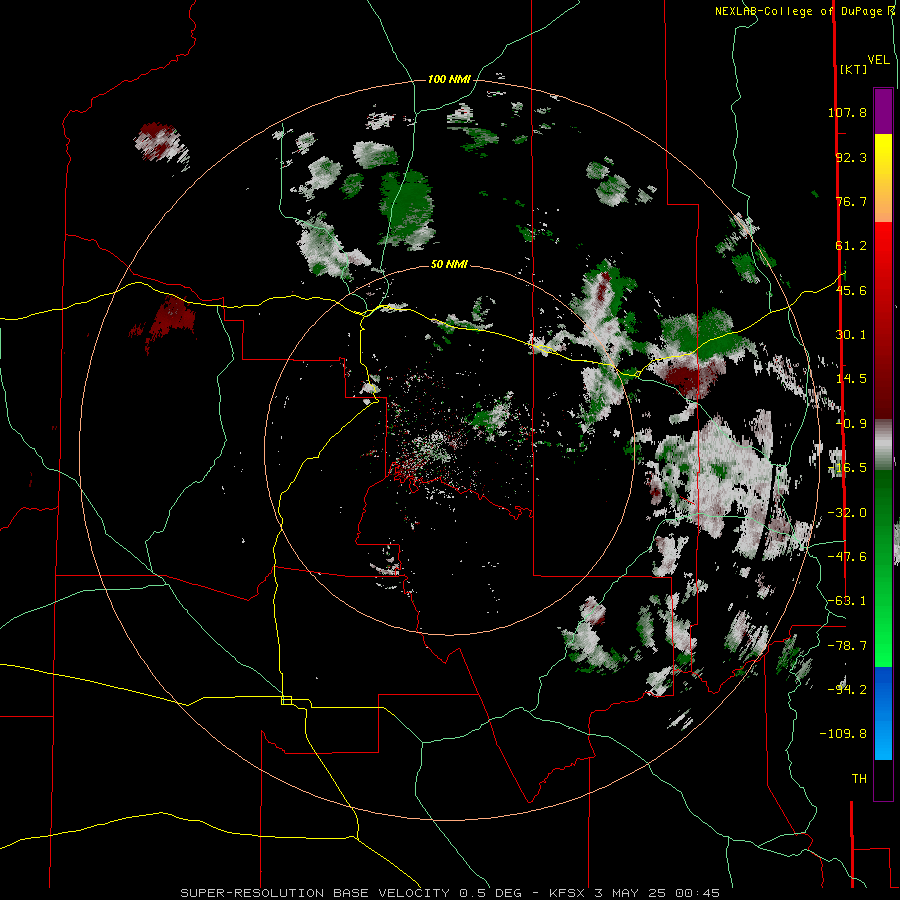Screen dimensions: 900x900
Task: Click the gray near-zero segment of color bar
Action: click(883, 445)
